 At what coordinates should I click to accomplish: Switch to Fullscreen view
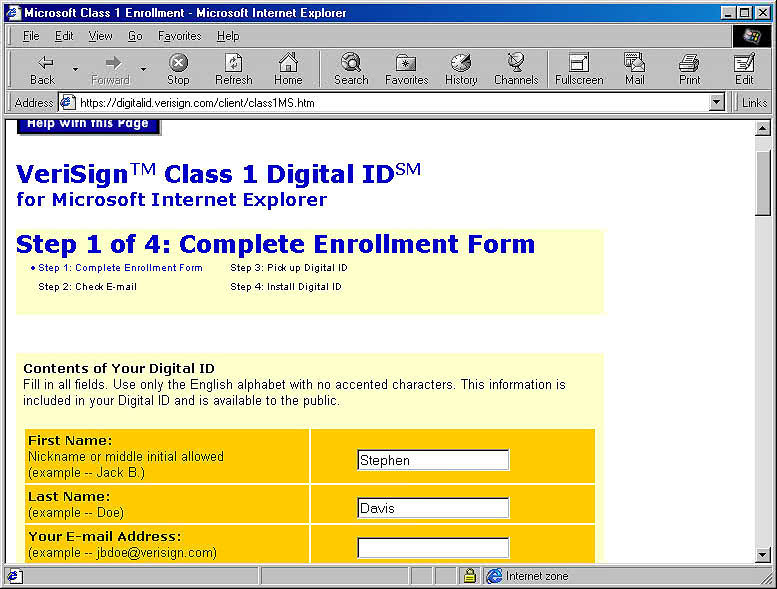[x=579, y=69]
